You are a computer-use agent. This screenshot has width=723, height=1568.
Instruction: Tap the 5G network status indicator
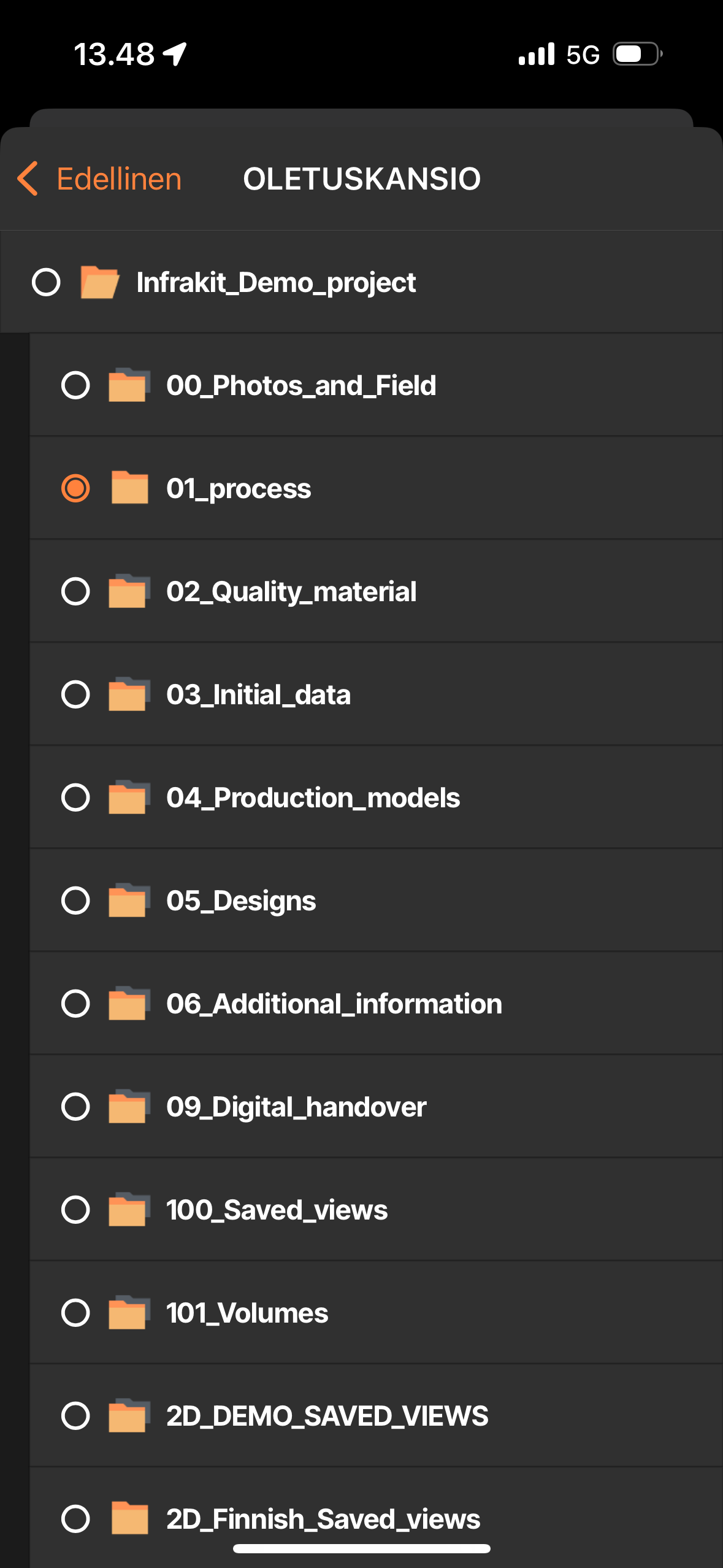[x=583, y=55]
